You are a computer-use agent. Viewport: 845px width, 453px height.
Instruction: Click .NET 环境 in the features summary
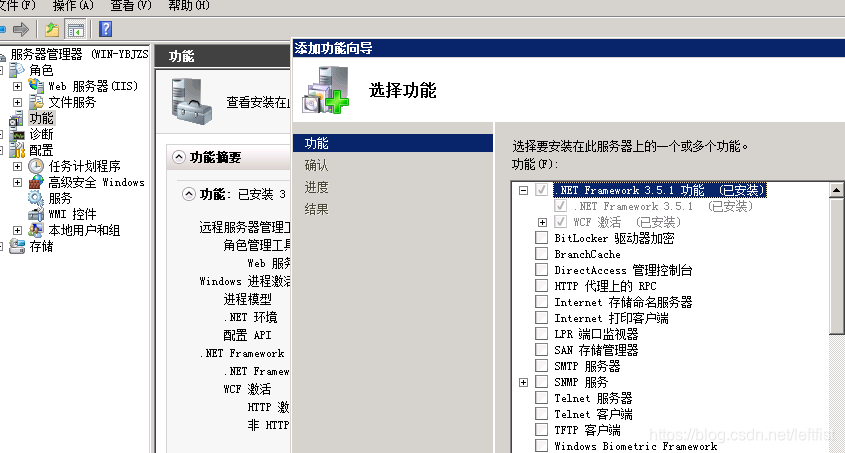point(251,317)
